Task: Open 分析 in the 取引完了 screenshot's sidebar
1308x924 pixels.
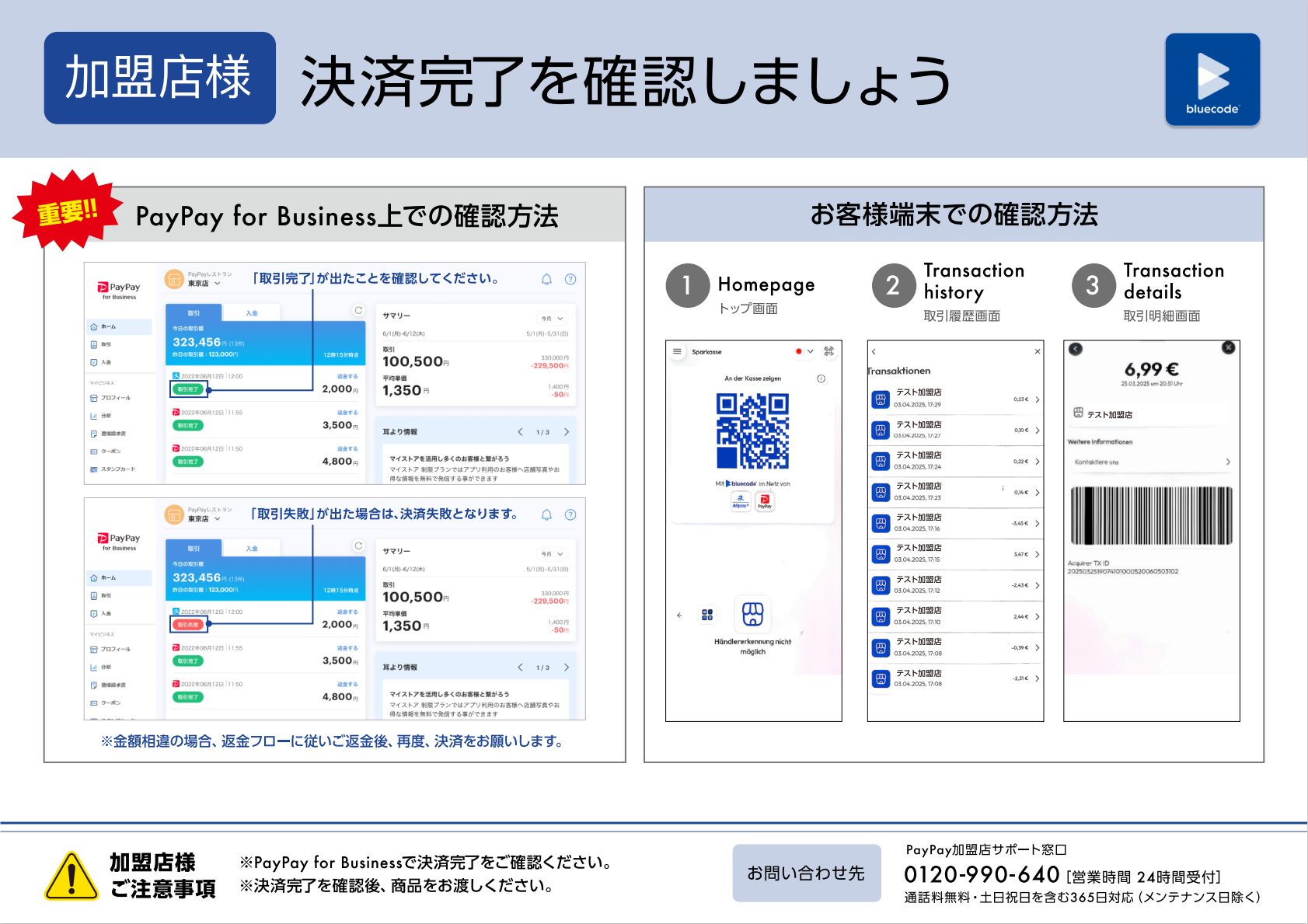Action: (101, 416)
